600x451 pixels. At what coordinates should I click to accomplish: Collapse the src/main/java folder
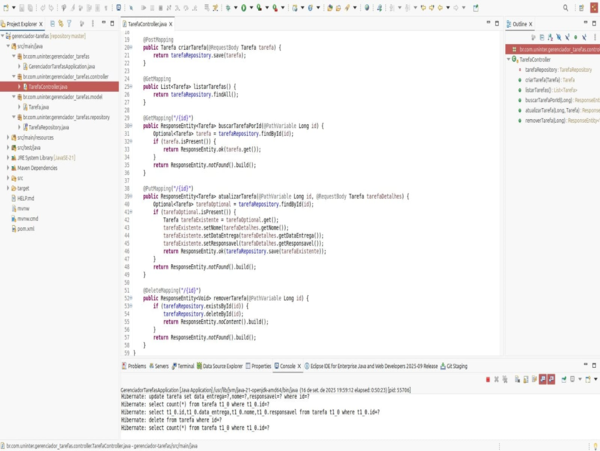(10, 44)
